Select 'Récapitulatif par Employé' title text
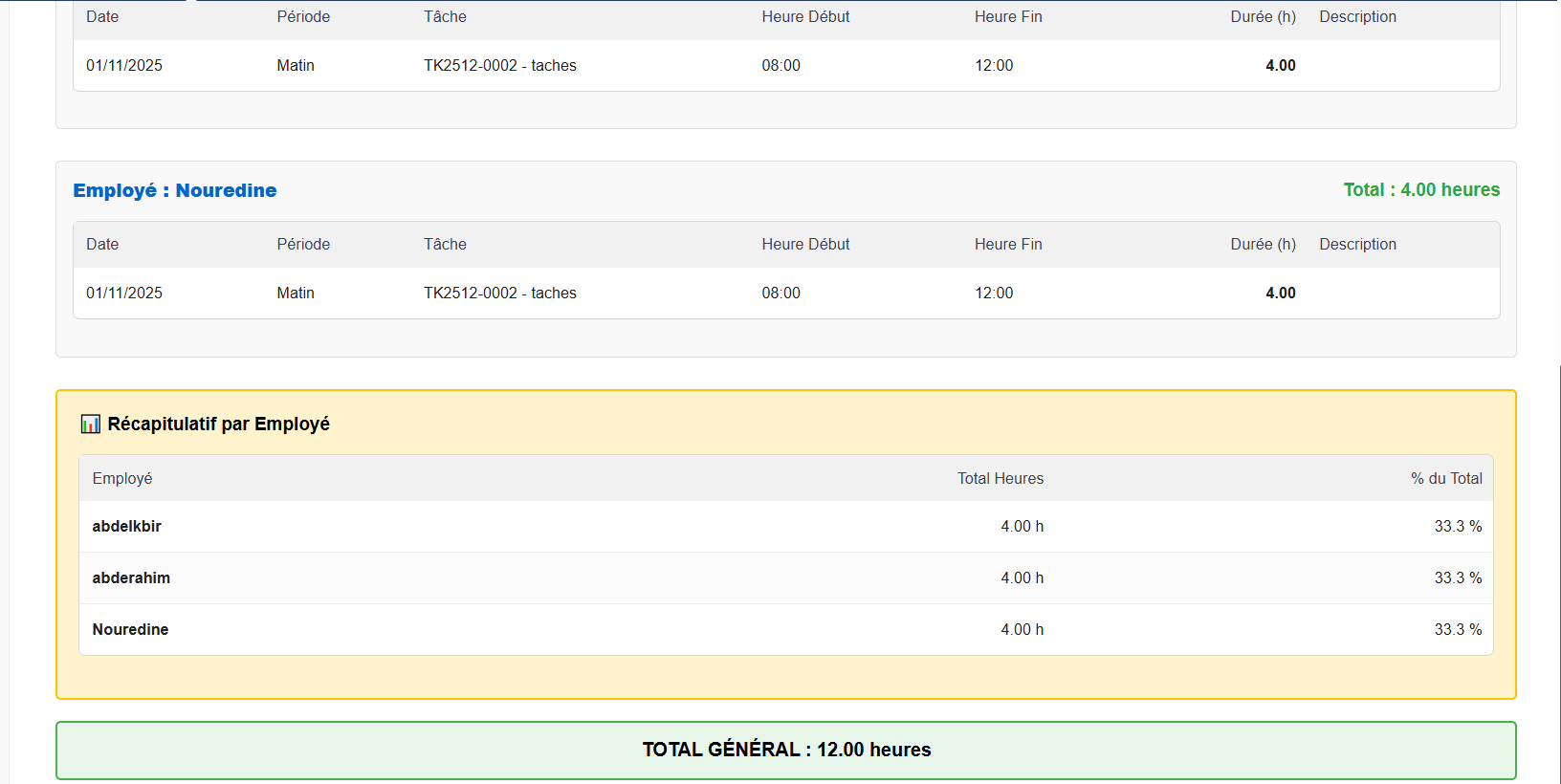Viewport: 1561px width, 784px height. pos(218,424)
